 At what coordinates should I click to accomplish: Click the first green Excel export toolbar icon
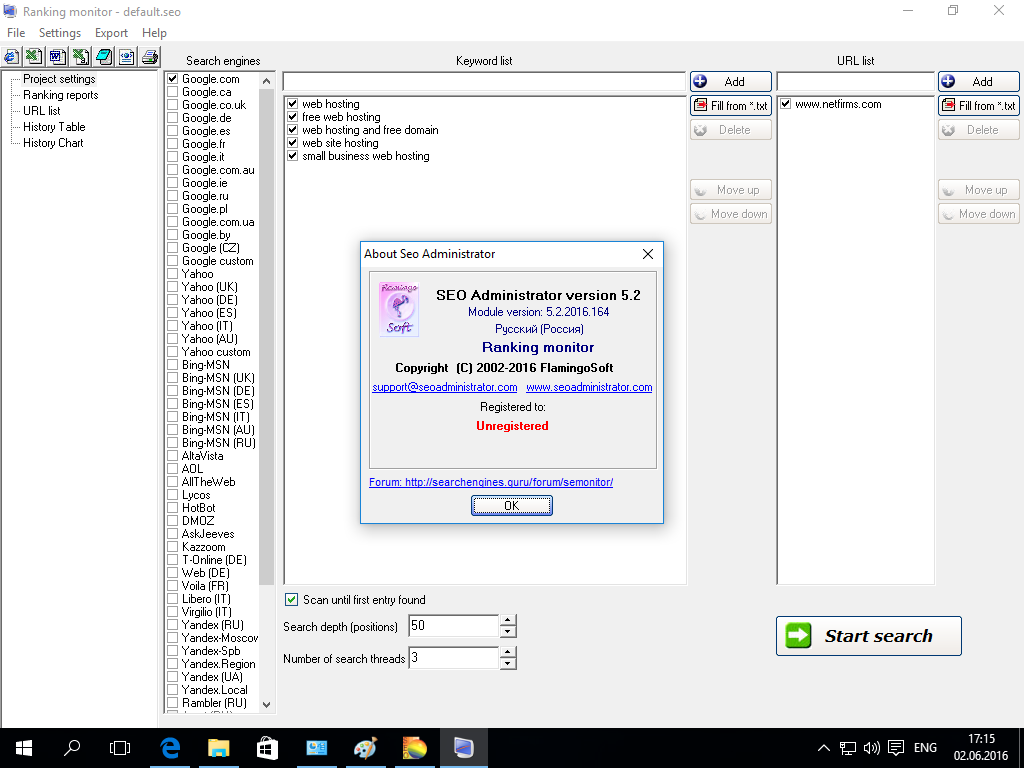pos(34,57)
